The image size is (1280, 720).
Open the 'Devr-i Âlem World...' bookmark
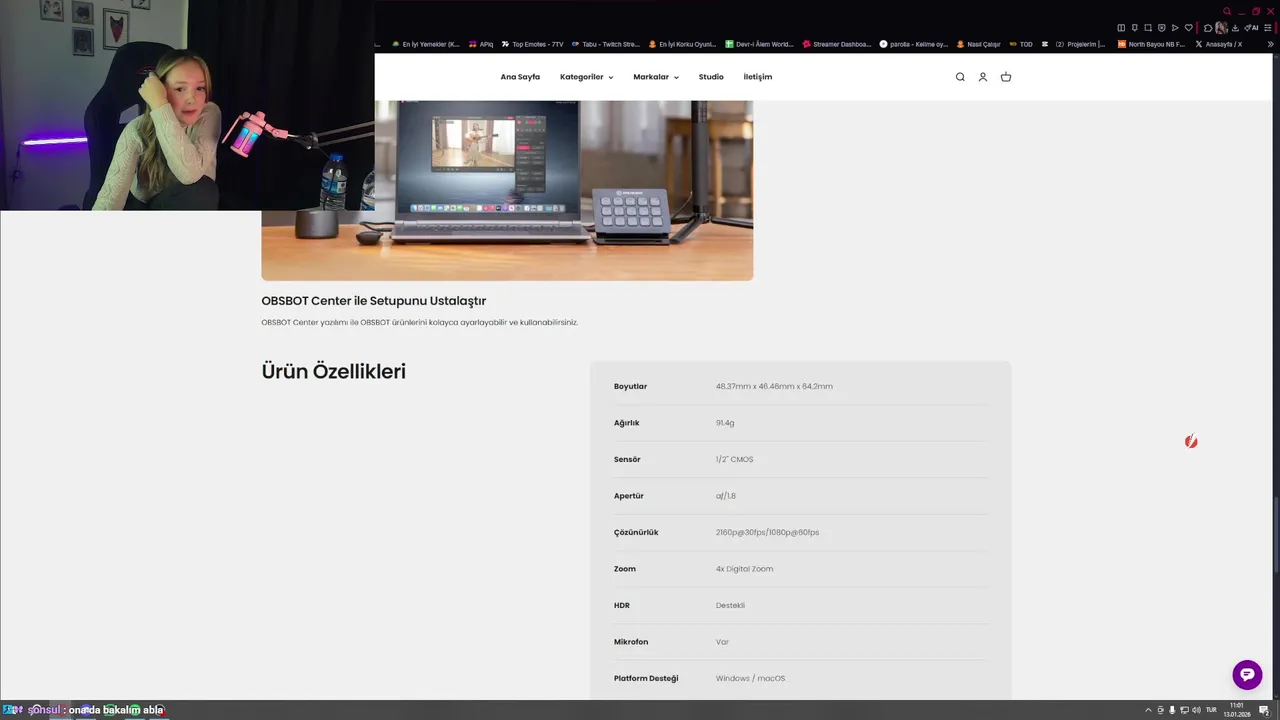(x=759, y=44)
